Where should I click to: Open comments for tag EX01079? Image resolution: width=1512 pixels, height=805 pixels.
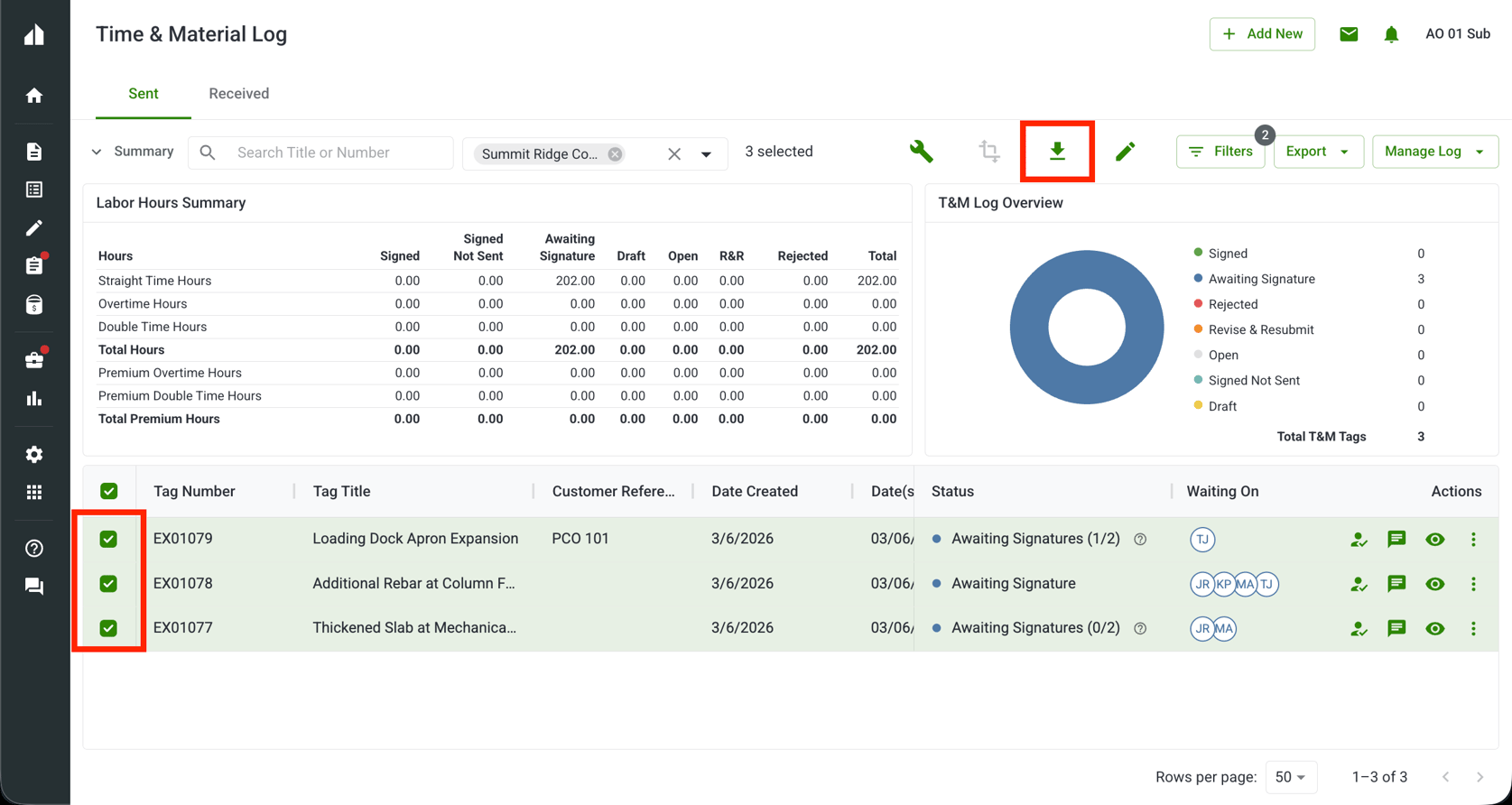(x=1396, y=539)
